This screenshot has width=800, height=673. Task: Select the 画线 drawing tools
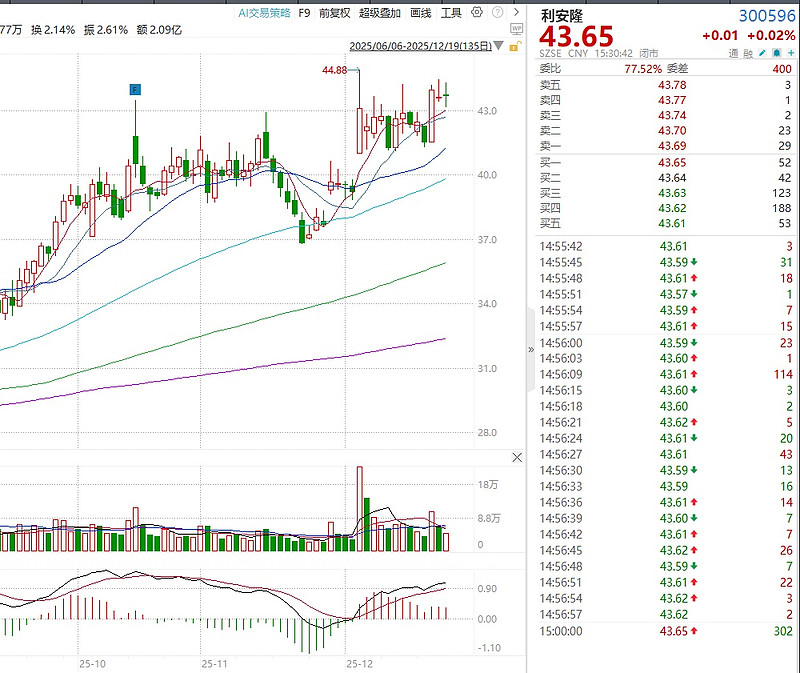coord(420,13)
